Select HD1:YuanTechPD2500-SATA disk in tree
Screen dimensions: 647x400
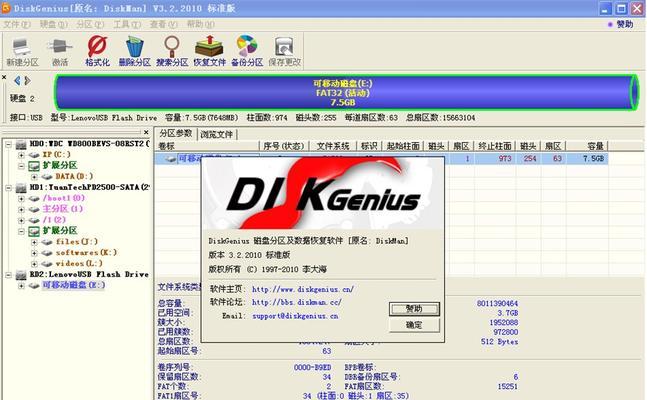pos(89,187)
